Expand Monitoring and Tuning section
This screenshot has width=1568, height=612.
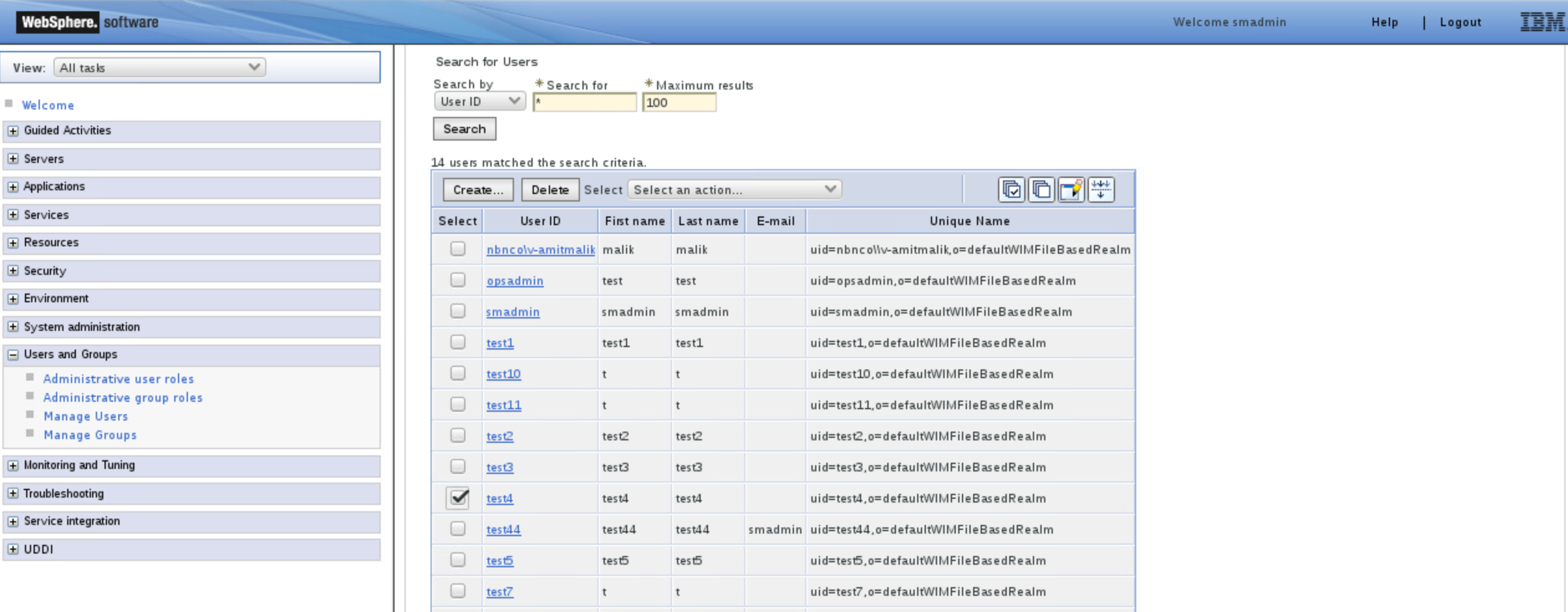13,465
